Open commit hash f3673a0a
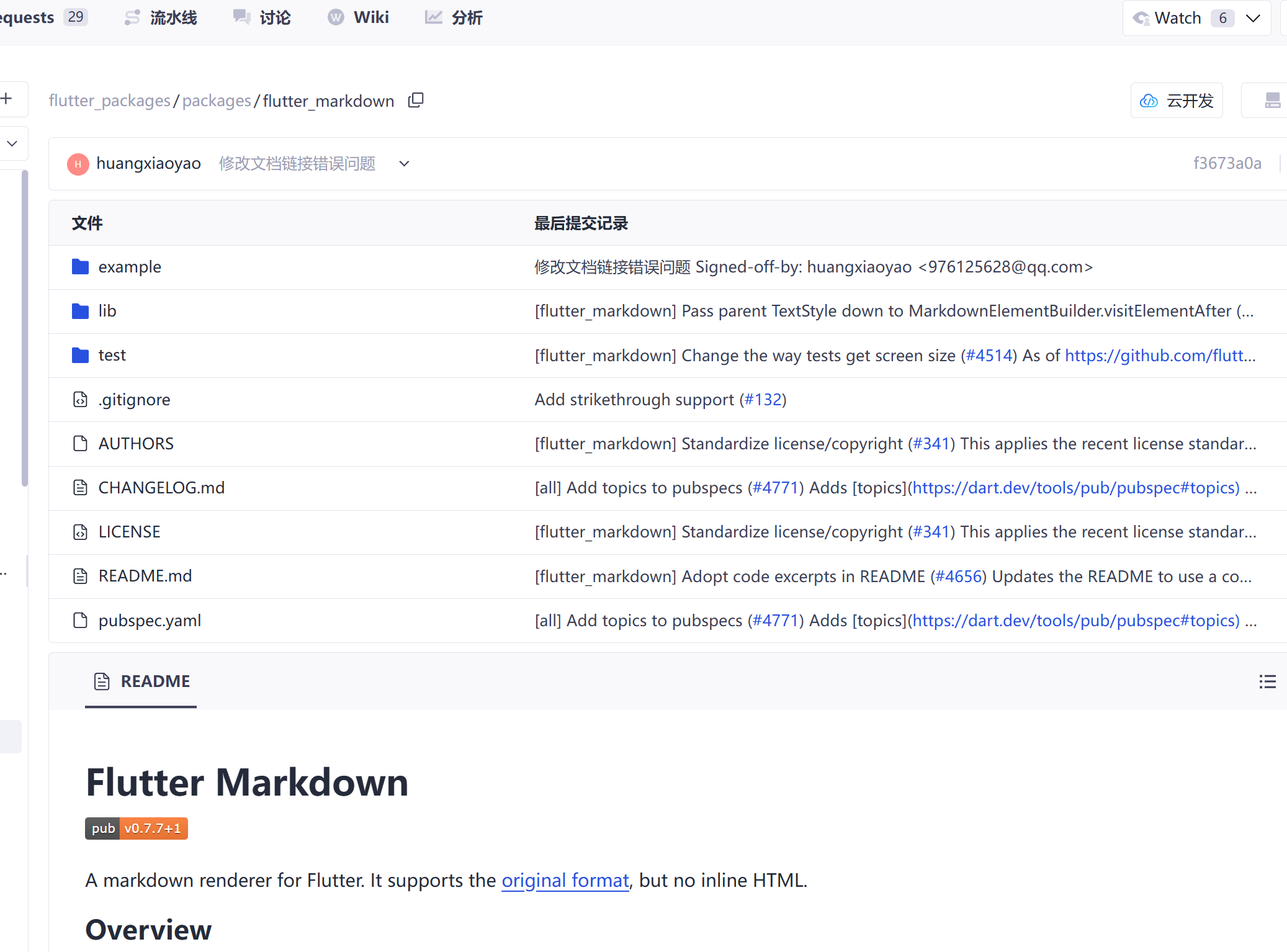Screen dimensions: 1287x952 [x=1227, y=163]
